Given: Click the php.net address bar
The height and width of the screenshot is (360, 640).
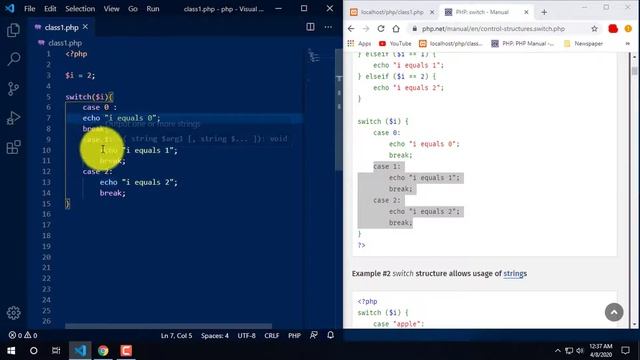Looking at the screenshot, I should point(493,29).
